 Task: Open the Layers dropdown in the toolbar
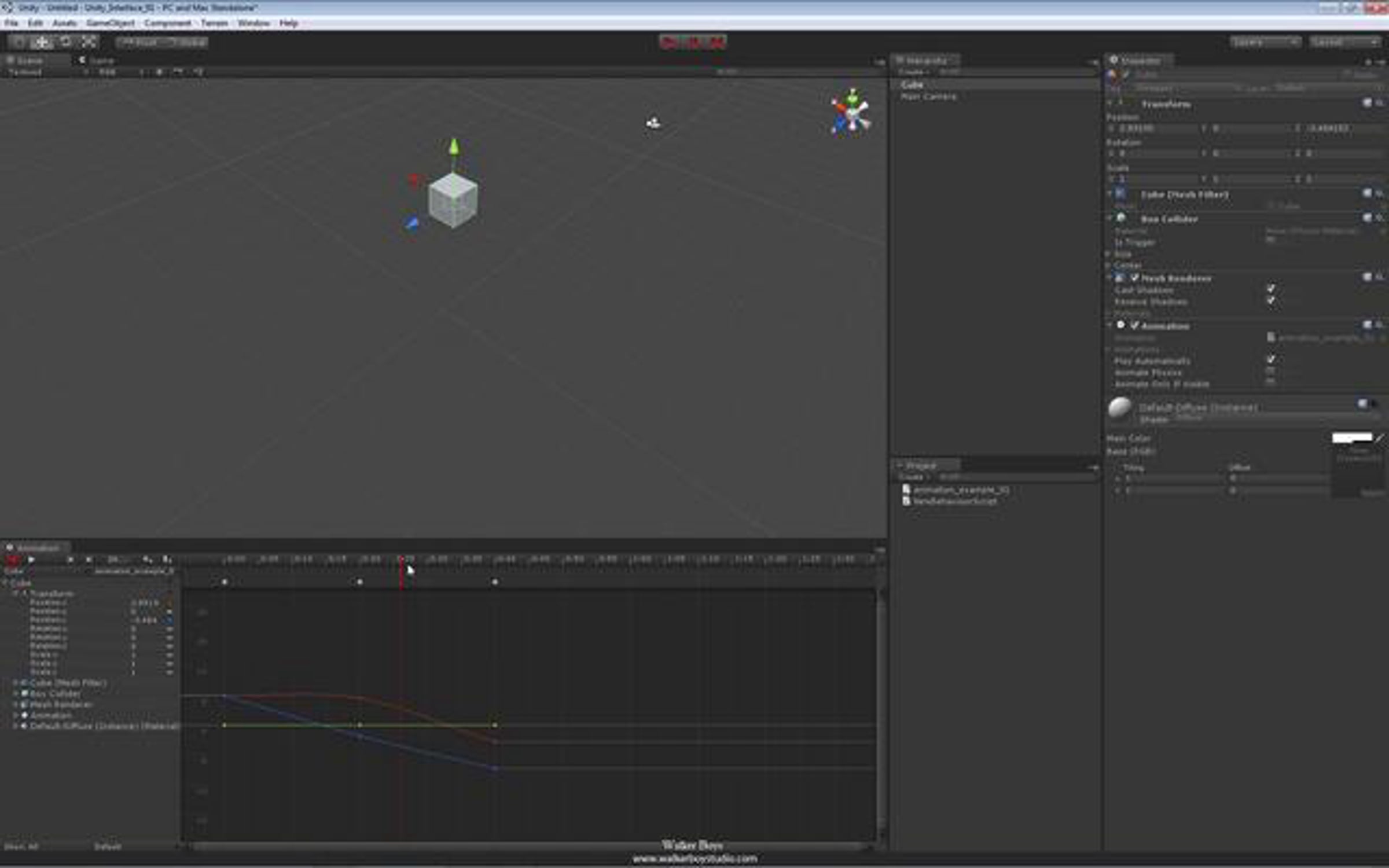pyautogui.click(x=1266, y=42)
